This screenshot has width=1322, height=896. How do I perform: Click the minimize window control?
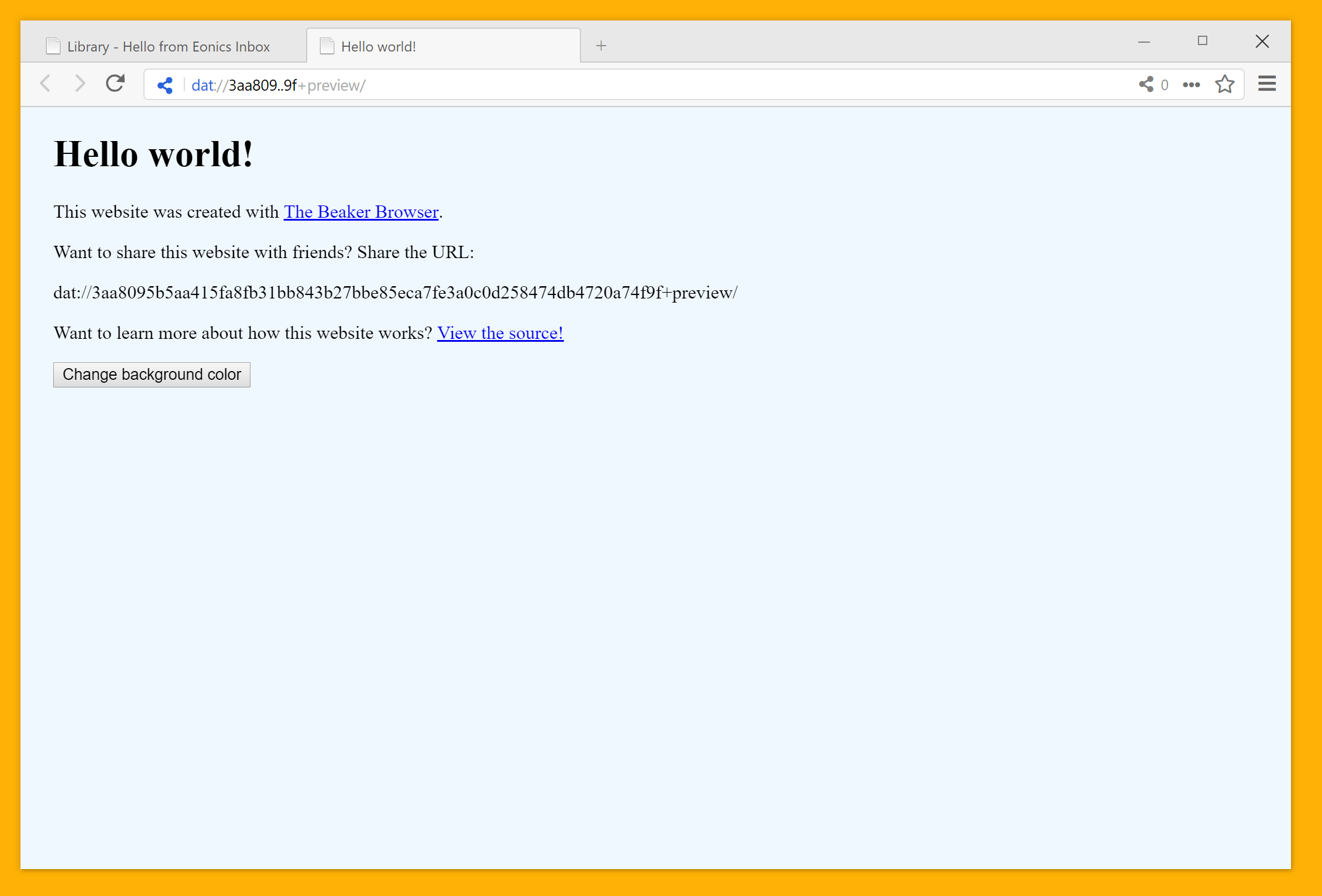pyautogui.click(x=1144, y=42)
